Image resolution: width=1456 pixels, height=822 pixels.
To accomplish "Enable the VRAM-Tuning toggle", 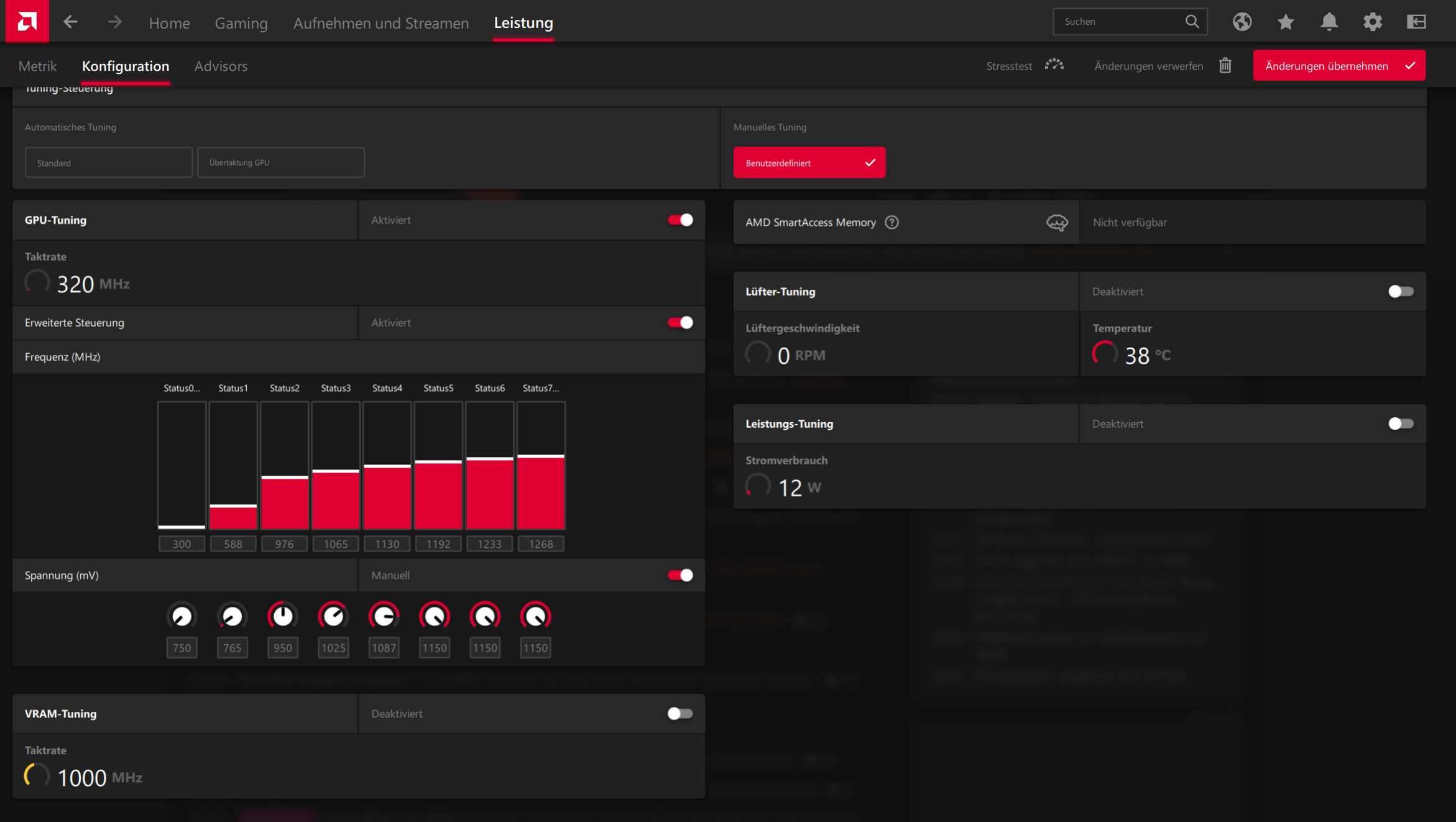I will tap(680, 714).
